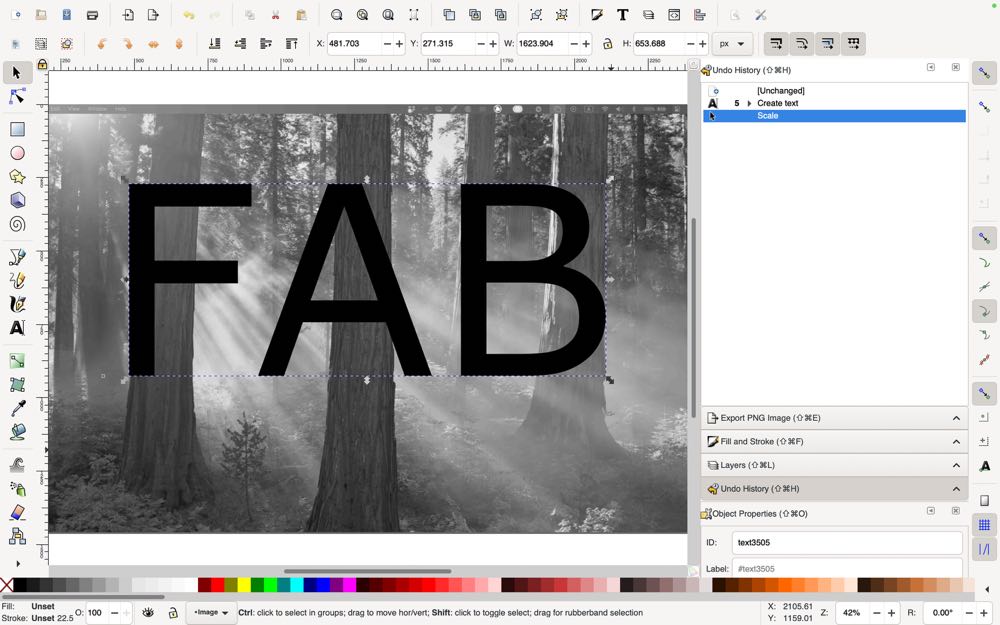Screen dimensions: 1000x625
Task: Open the px units dropdown
Action: (732, 43)
